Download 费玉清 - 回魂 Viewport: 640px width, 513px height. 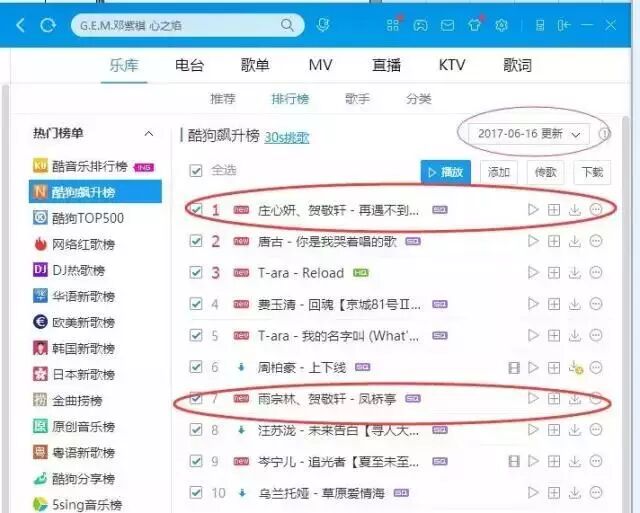click(575, 304)
